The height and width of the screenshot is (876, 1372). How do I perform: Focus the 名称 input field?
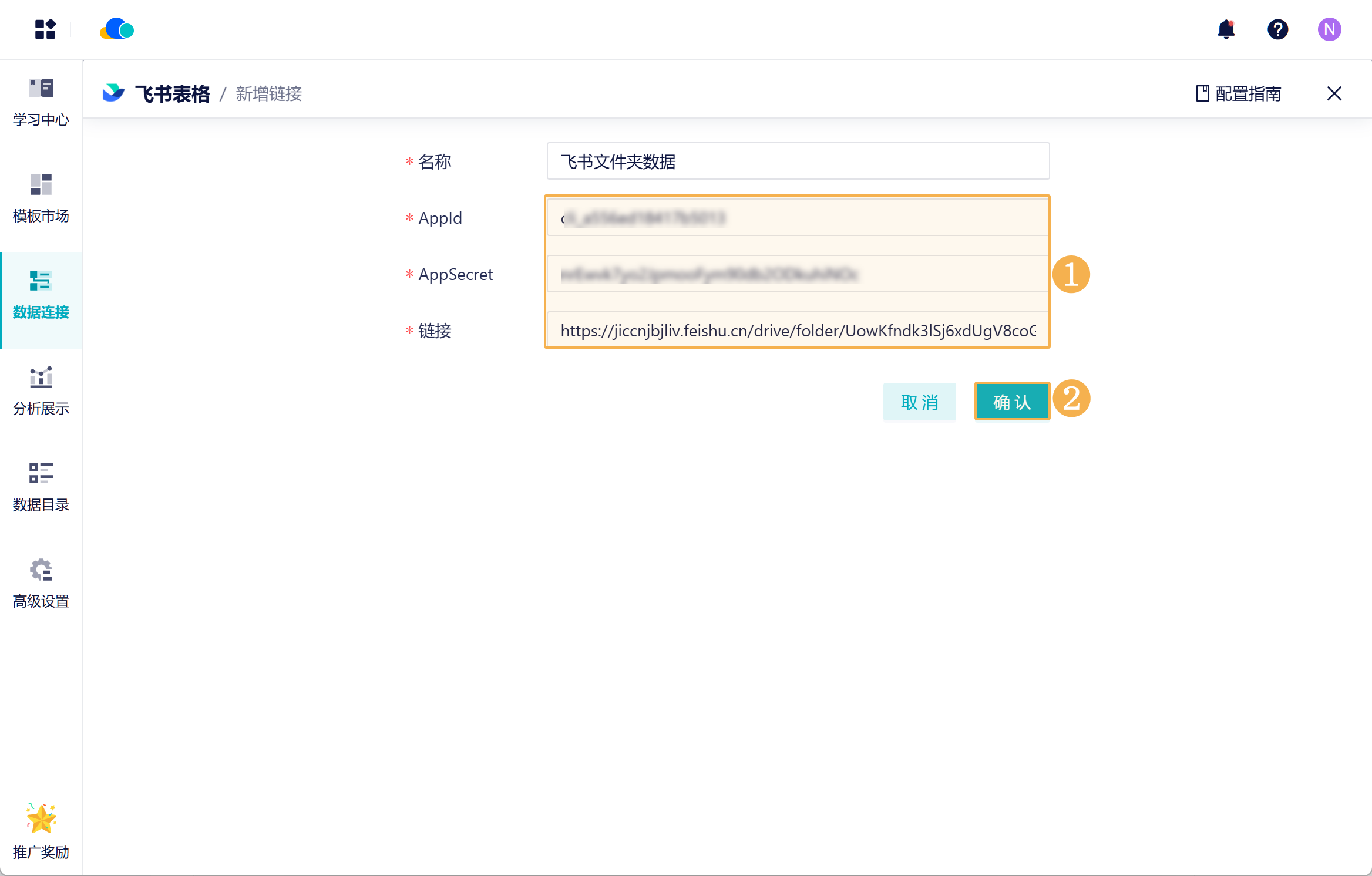(798, 161)
